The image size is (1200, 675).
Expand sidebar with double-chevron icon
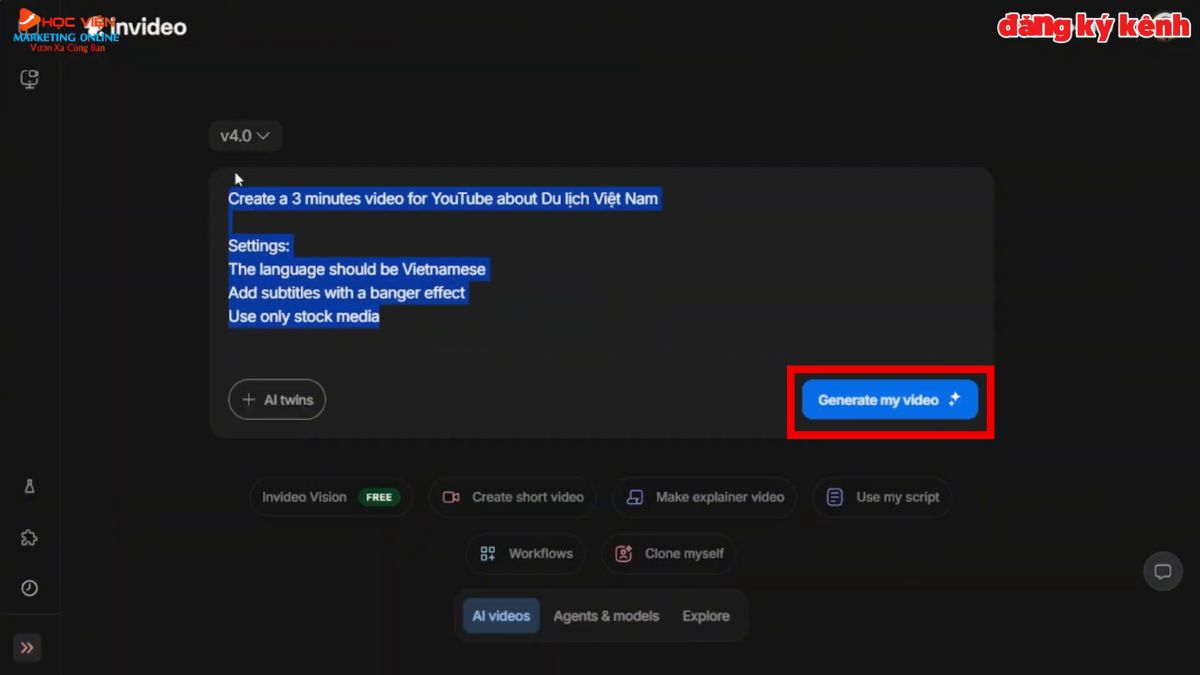pos(27,647)
